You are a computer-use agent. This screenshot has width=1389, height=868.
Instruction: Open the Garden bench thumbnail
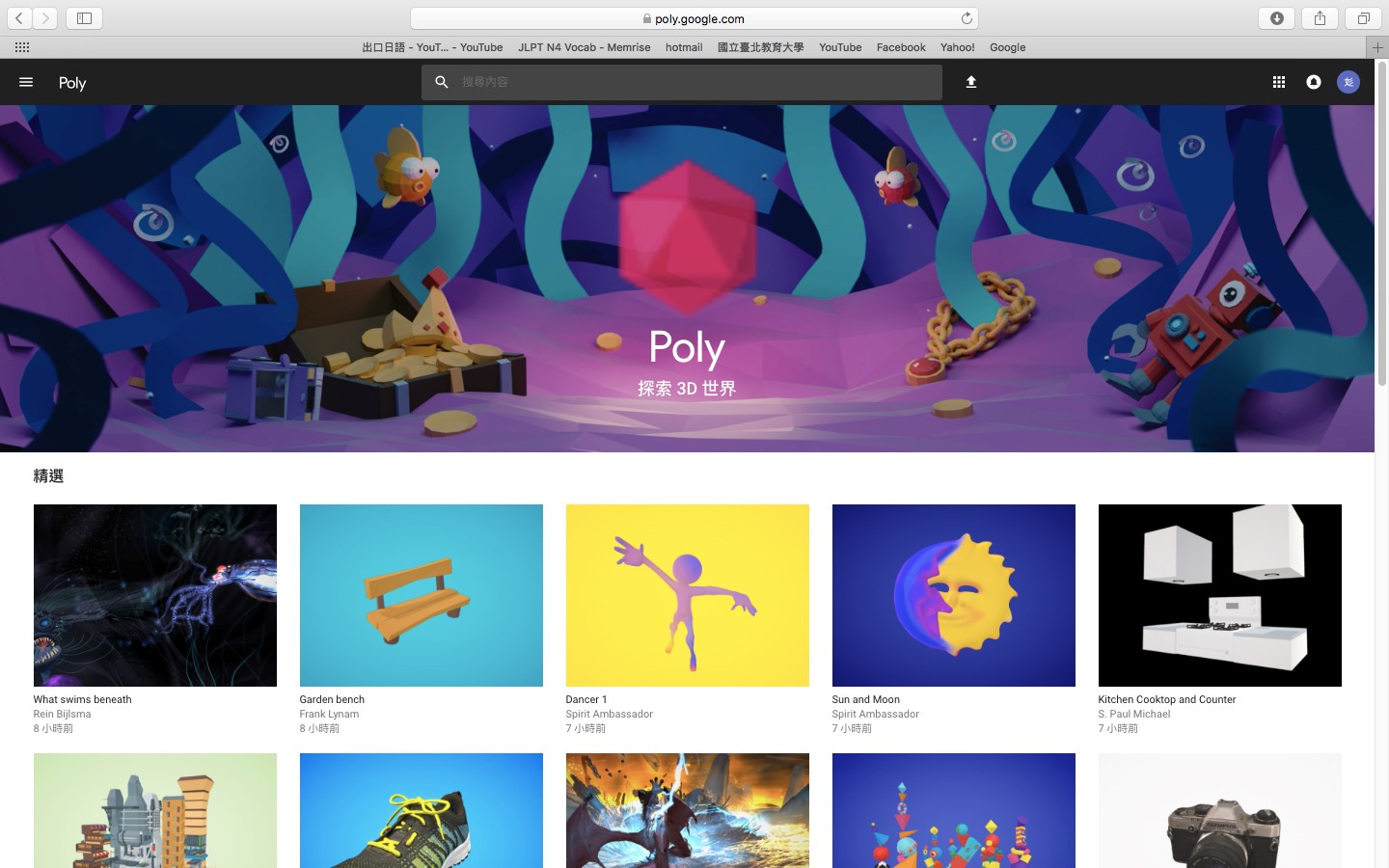click(x=422, y=595)
